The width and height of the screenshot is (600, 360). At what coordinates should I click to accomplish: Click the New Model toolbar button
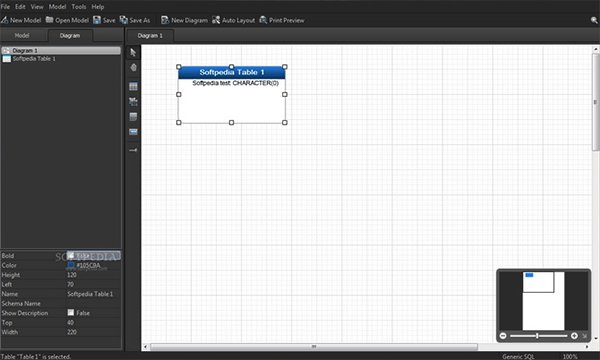[x=21, y=20]
